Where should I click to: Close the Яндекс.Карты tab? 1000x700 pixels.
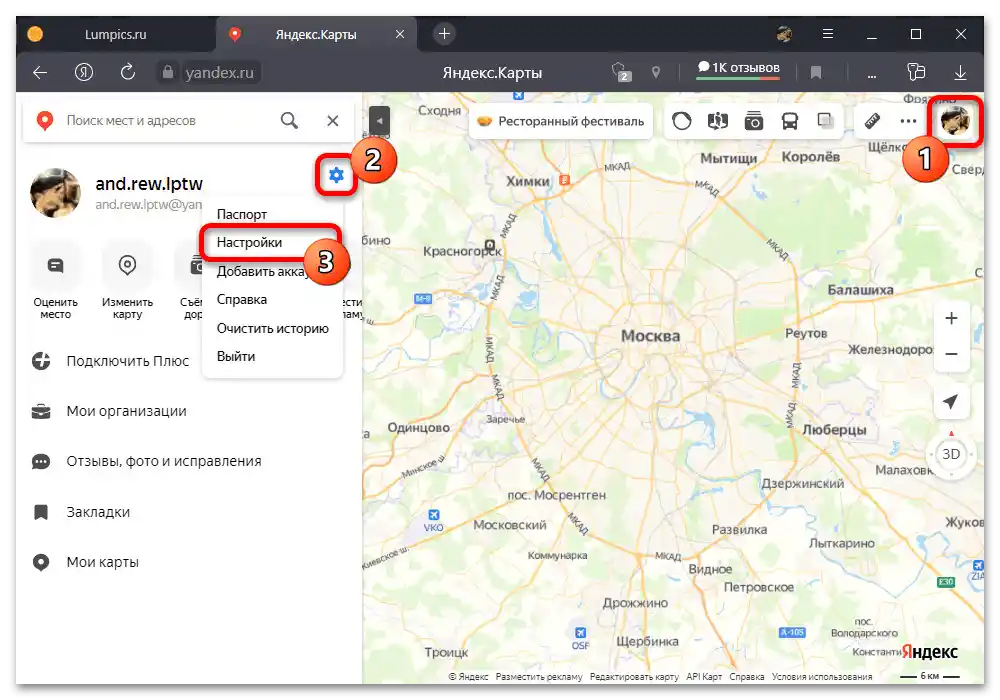(x=400, y=34)
